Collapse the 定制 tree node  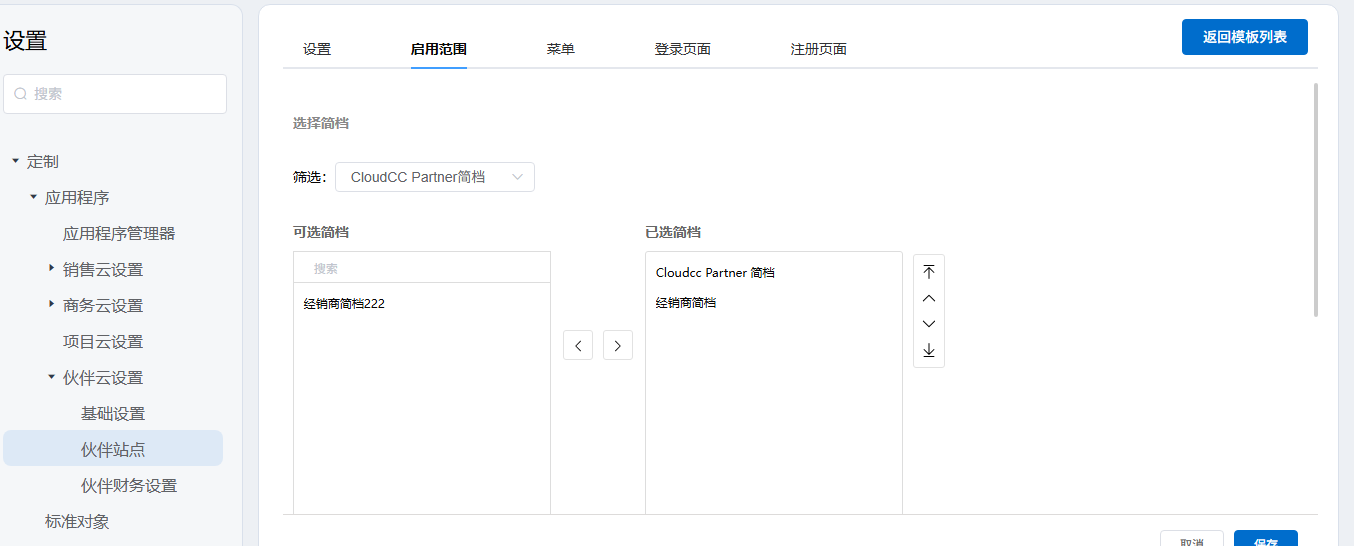(15, 161)
